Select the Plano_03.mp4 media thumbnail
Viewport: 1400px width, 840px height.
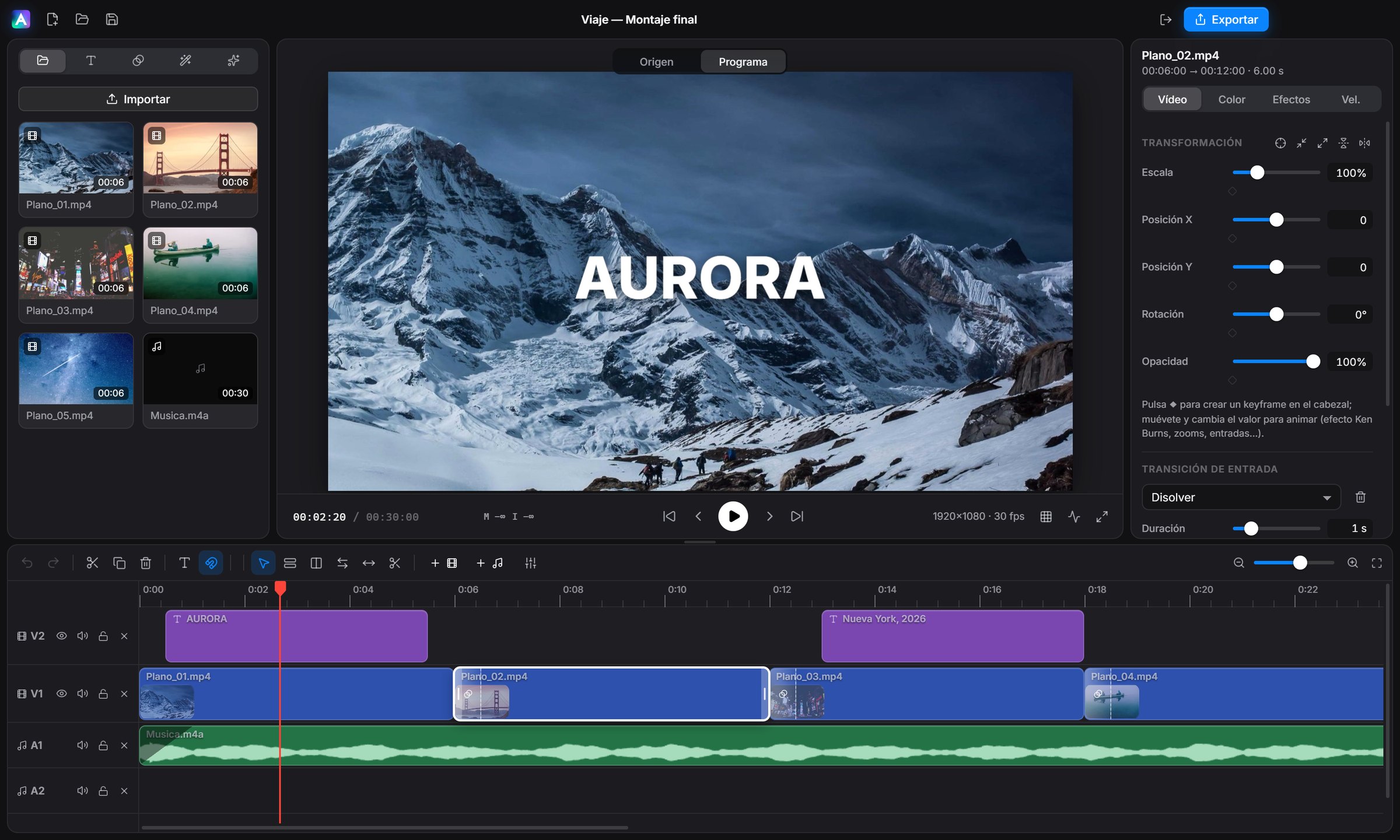[x=76, y=263]
